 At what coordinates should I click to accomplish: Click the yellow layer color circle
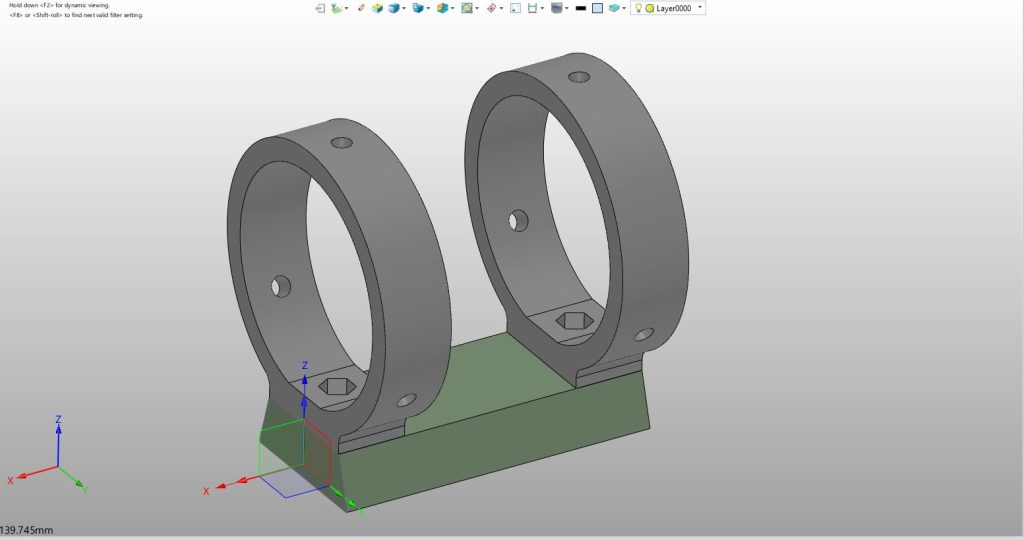point(650,8)
